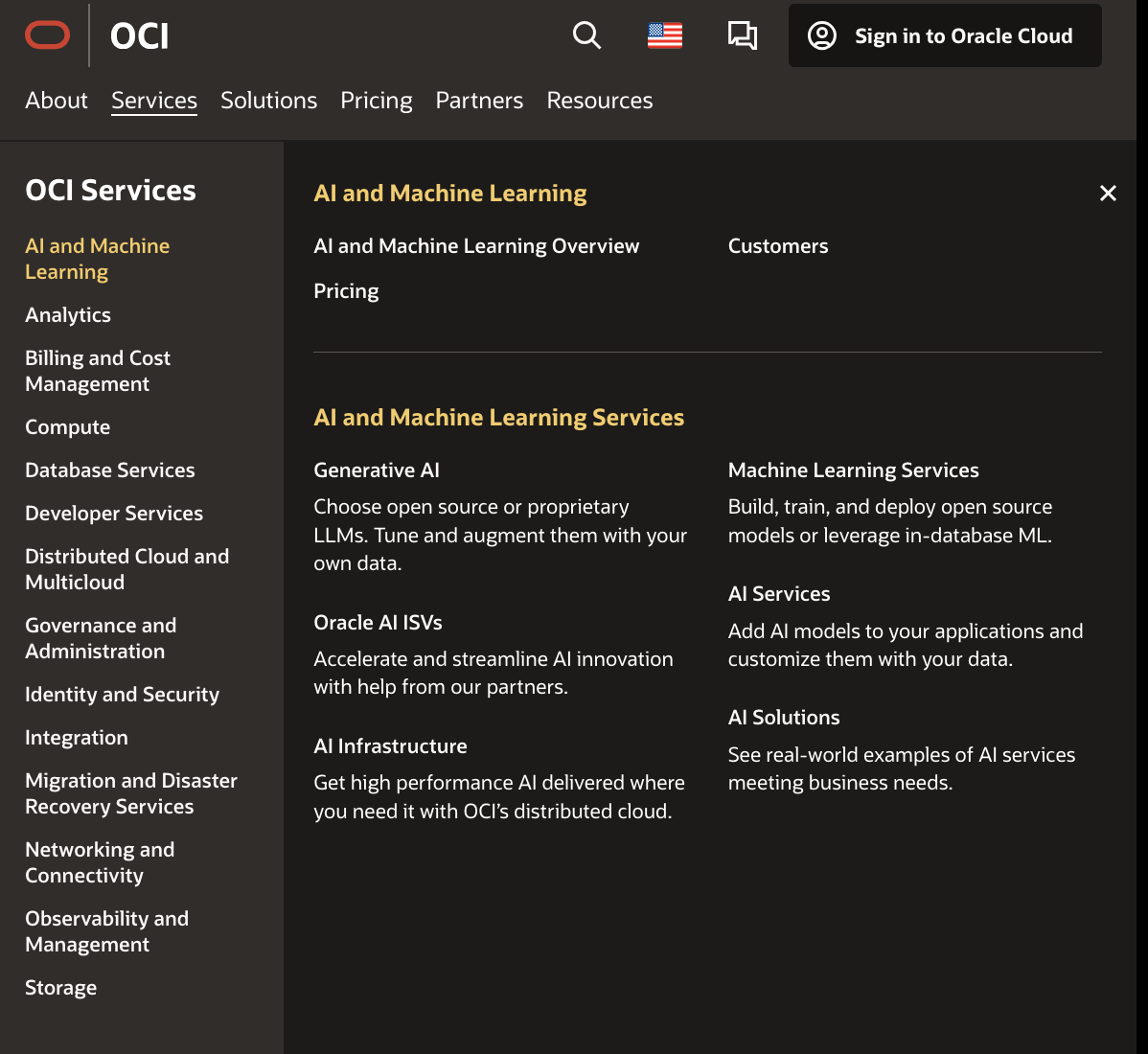Open the chat bubbles icon
The height and width of the screenshot is (1054, 1148).
(743, 35)
